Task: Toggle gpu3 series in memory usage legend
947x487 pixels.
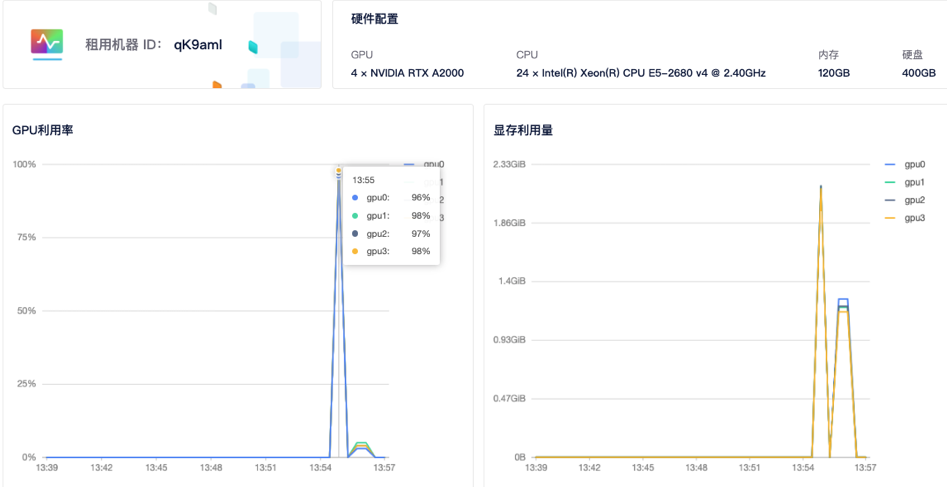Action: 906,218
